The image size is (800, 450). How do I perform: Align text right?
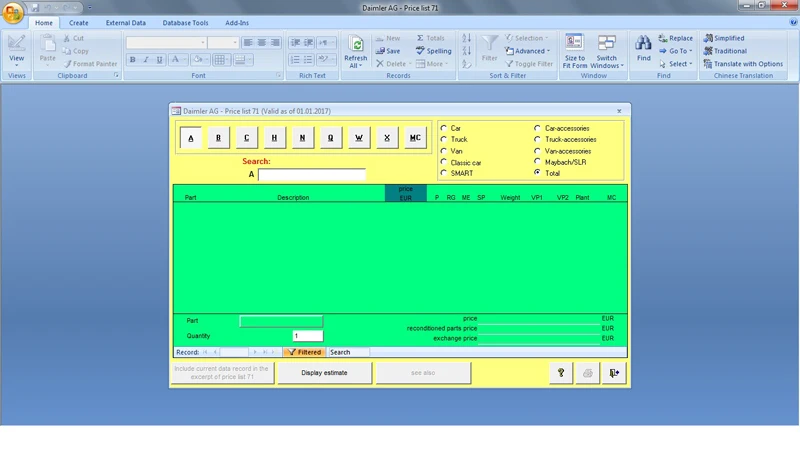[x=275, y=42]
